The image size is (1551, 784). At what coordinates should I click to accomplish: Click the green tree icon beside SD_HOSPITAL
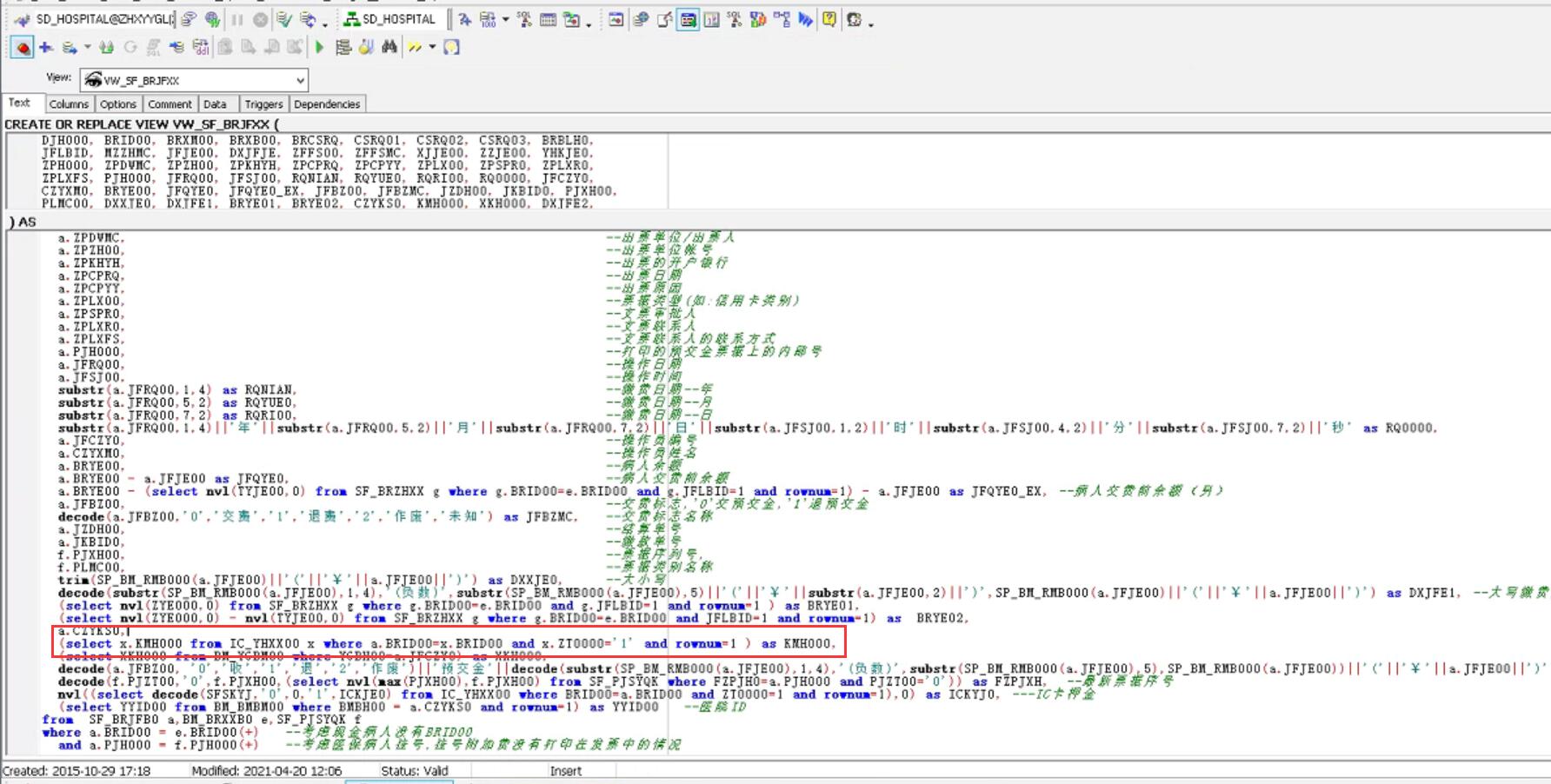tap(351, 19)
